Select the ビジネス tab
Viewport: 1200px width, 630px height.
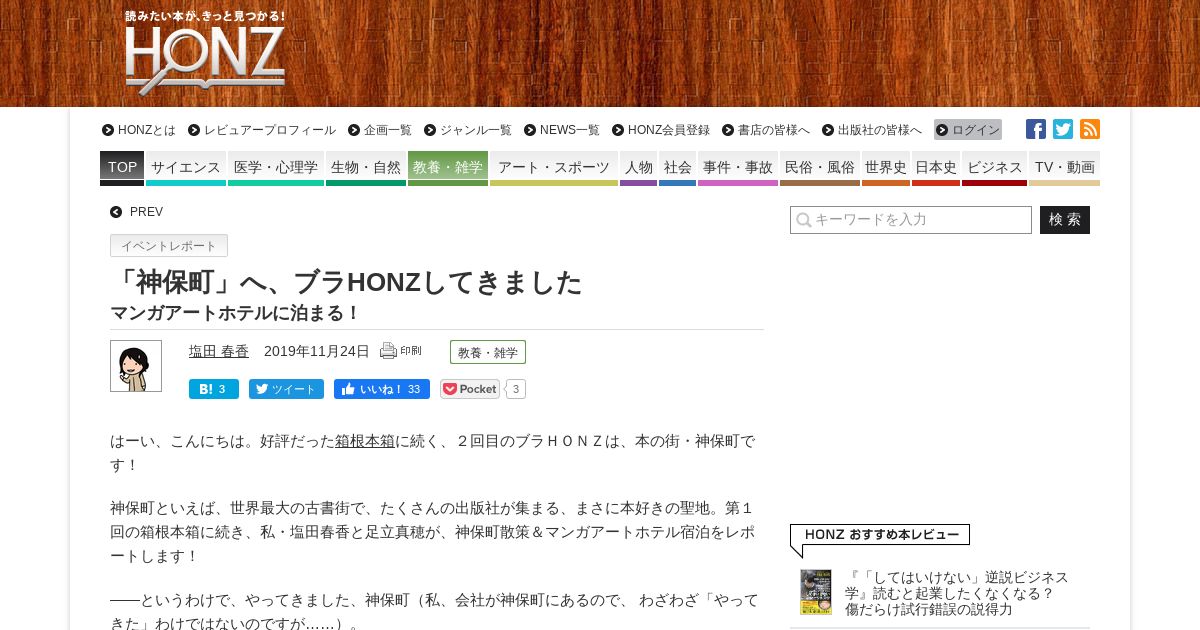click(x=994, y=168)
